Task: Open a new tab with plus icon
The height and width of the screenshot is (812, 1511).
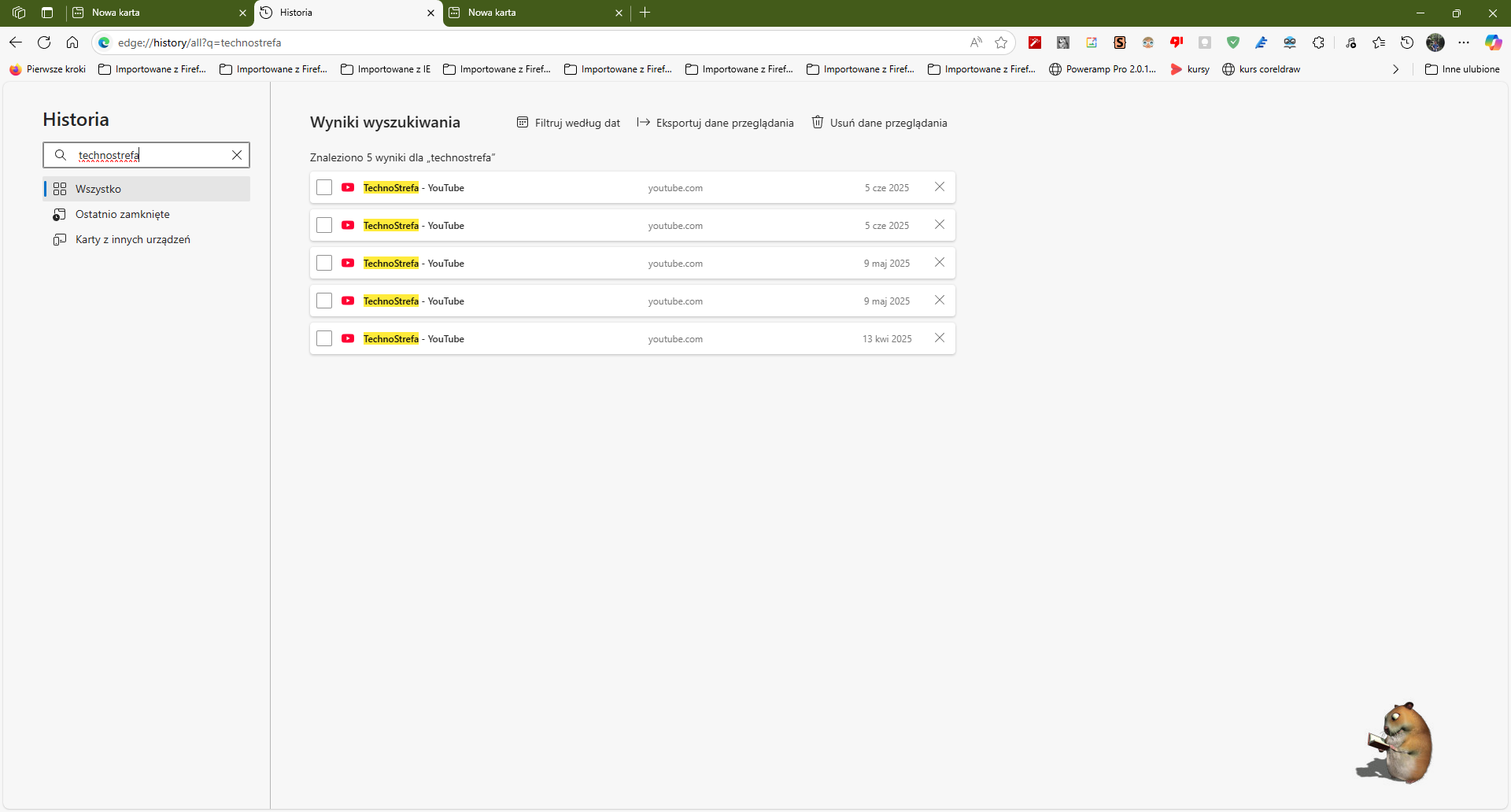Action: tap(645, 13)
